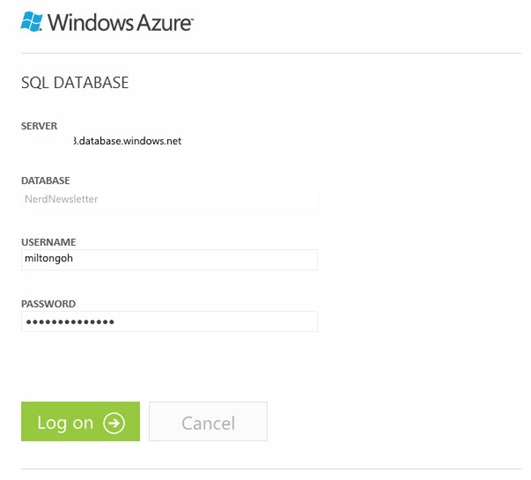This screenshot has height=480, width=531.
Task: Focus the PASSWORD input field
Action: (169, 321)
